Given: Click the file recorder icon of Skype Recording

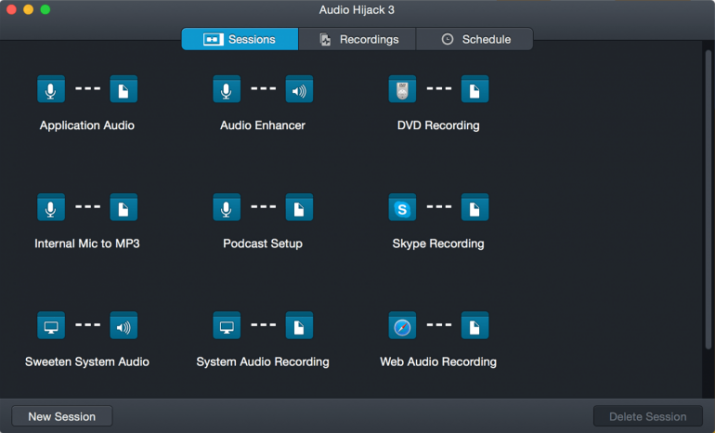Looking at the screenshot, I should pos(475,207).
